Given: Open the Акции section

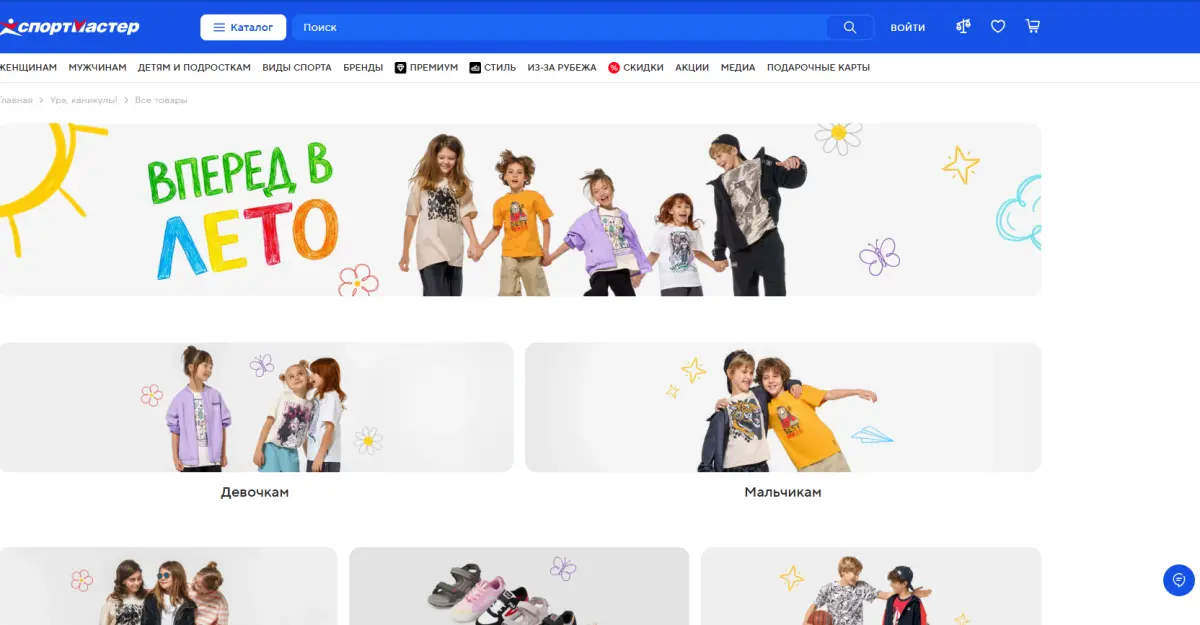Looking at the screenshot, I should [x=692, y=68].
